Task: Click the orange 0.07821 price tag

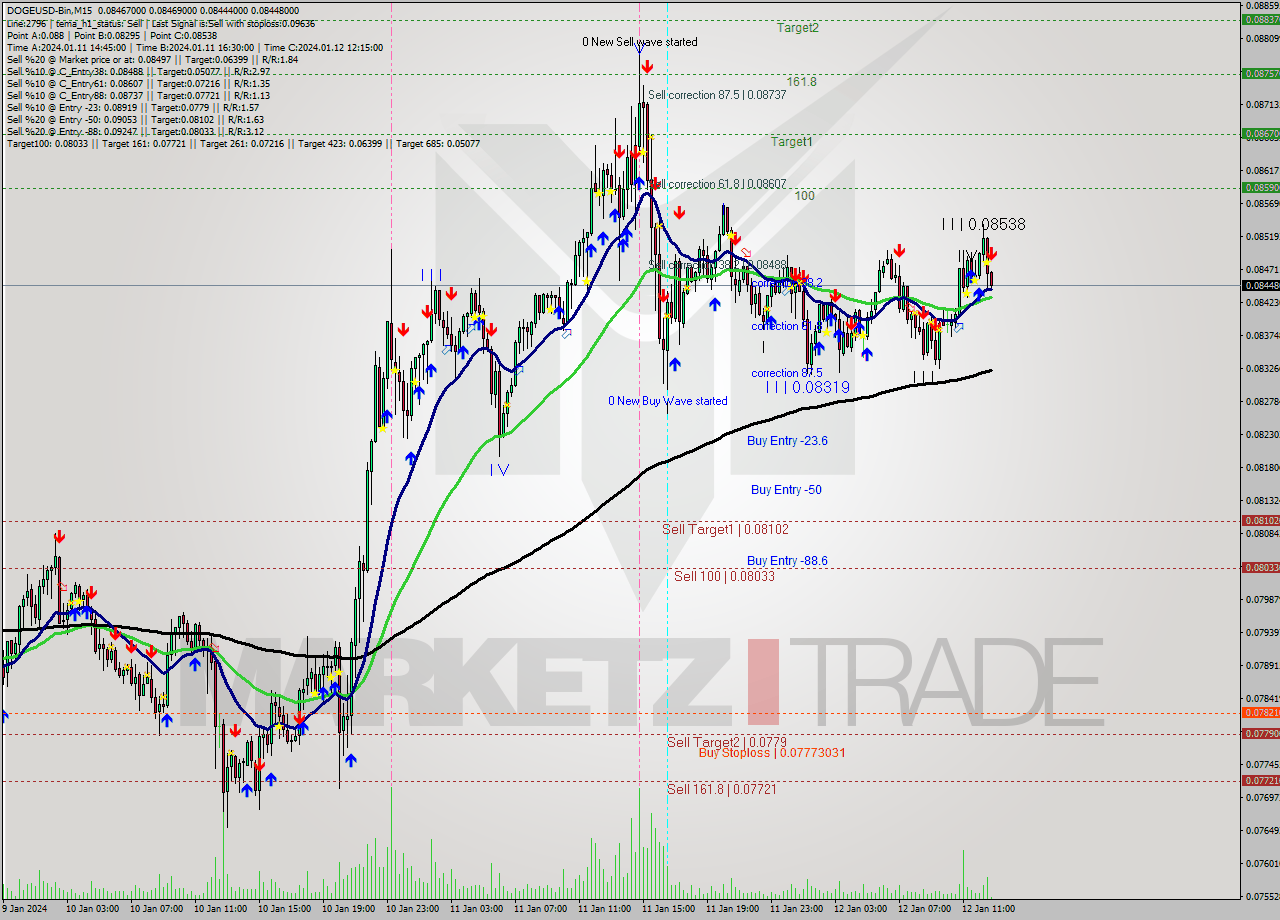Action: coord(1260,712)
